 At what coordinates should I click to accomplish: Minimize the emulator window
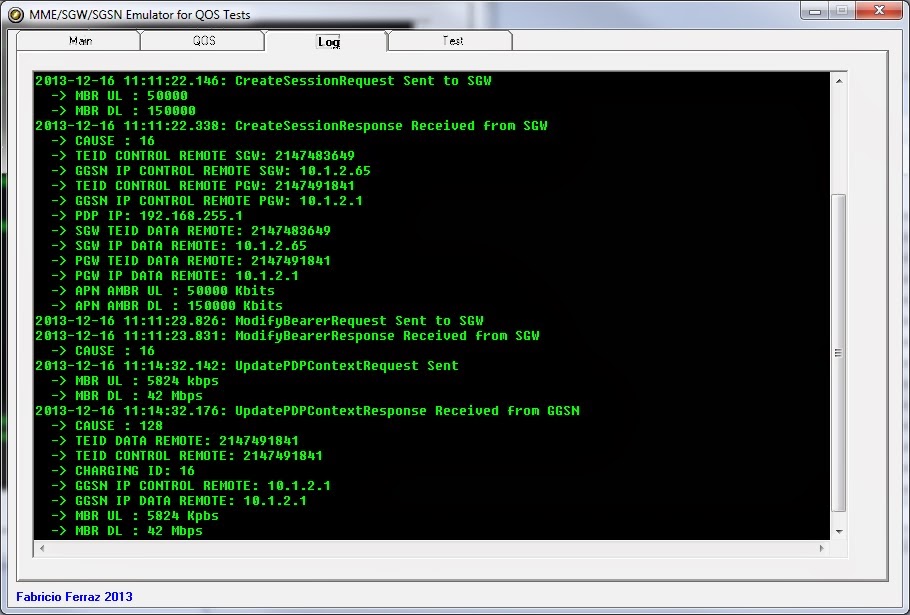[815, 11]
